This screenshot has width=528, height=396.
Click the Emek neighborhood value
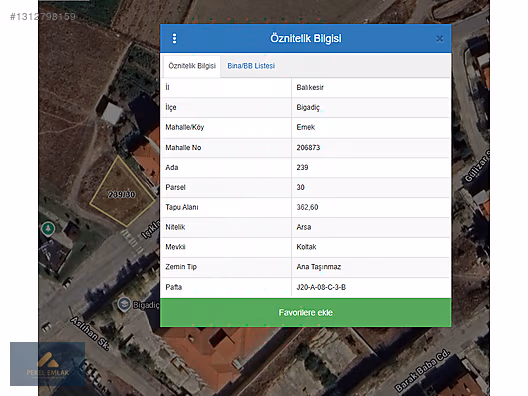pos(305,127)
